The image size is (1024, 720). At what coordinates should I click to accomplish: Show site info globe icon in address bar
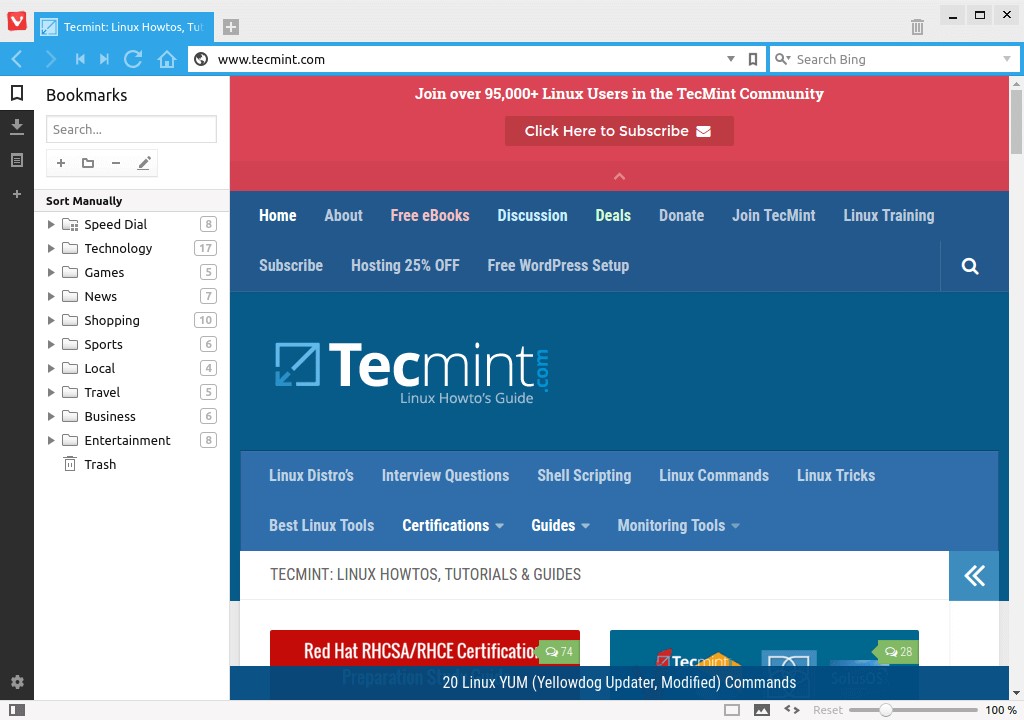coord(202,59)
